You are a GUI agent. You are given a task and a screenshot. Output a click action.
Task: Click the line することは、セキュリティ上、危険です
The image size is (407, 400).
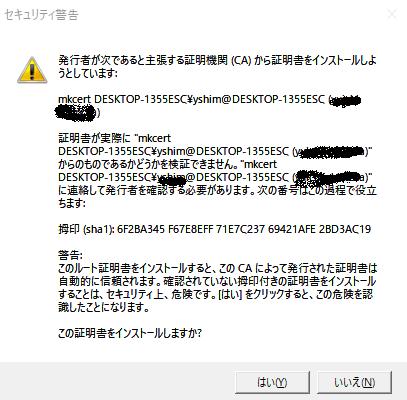(215, 294)
